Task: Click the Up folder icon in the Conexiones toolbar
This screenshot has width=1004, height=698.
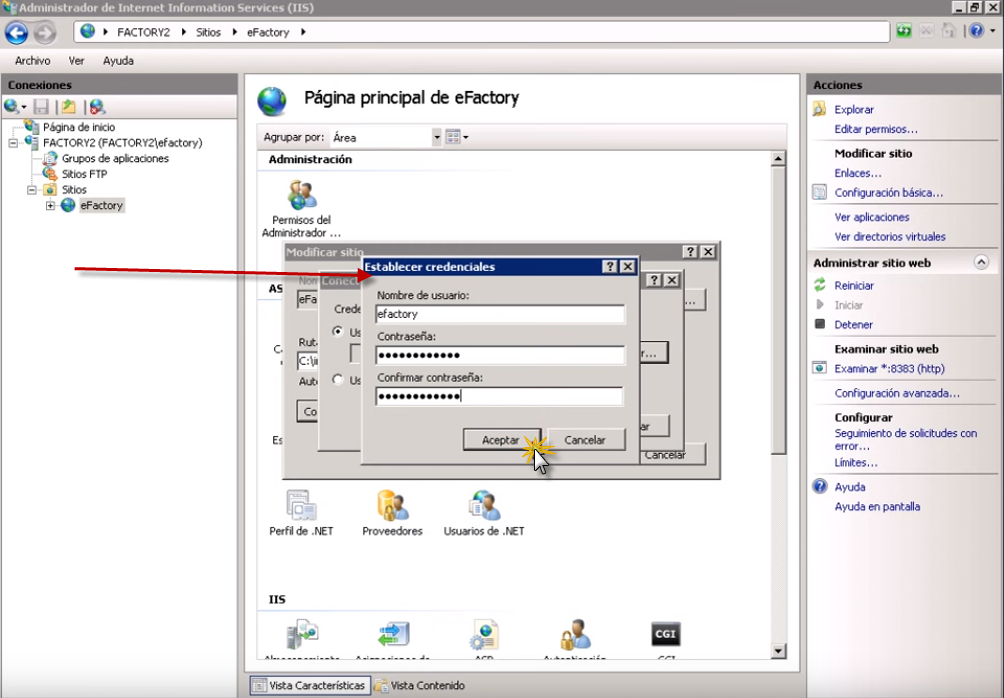Action: click(x=69, y=107)
